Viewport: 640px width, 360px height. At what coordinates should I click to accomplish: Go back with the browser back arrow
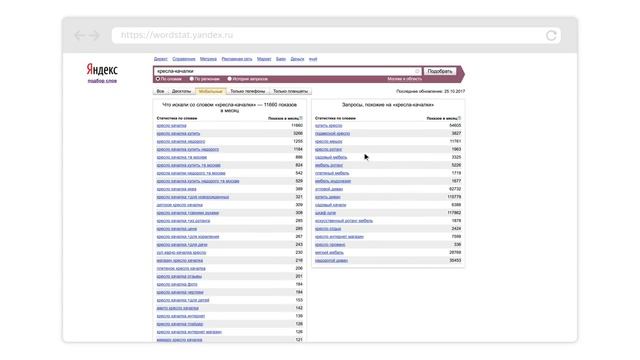click(80, 36)
